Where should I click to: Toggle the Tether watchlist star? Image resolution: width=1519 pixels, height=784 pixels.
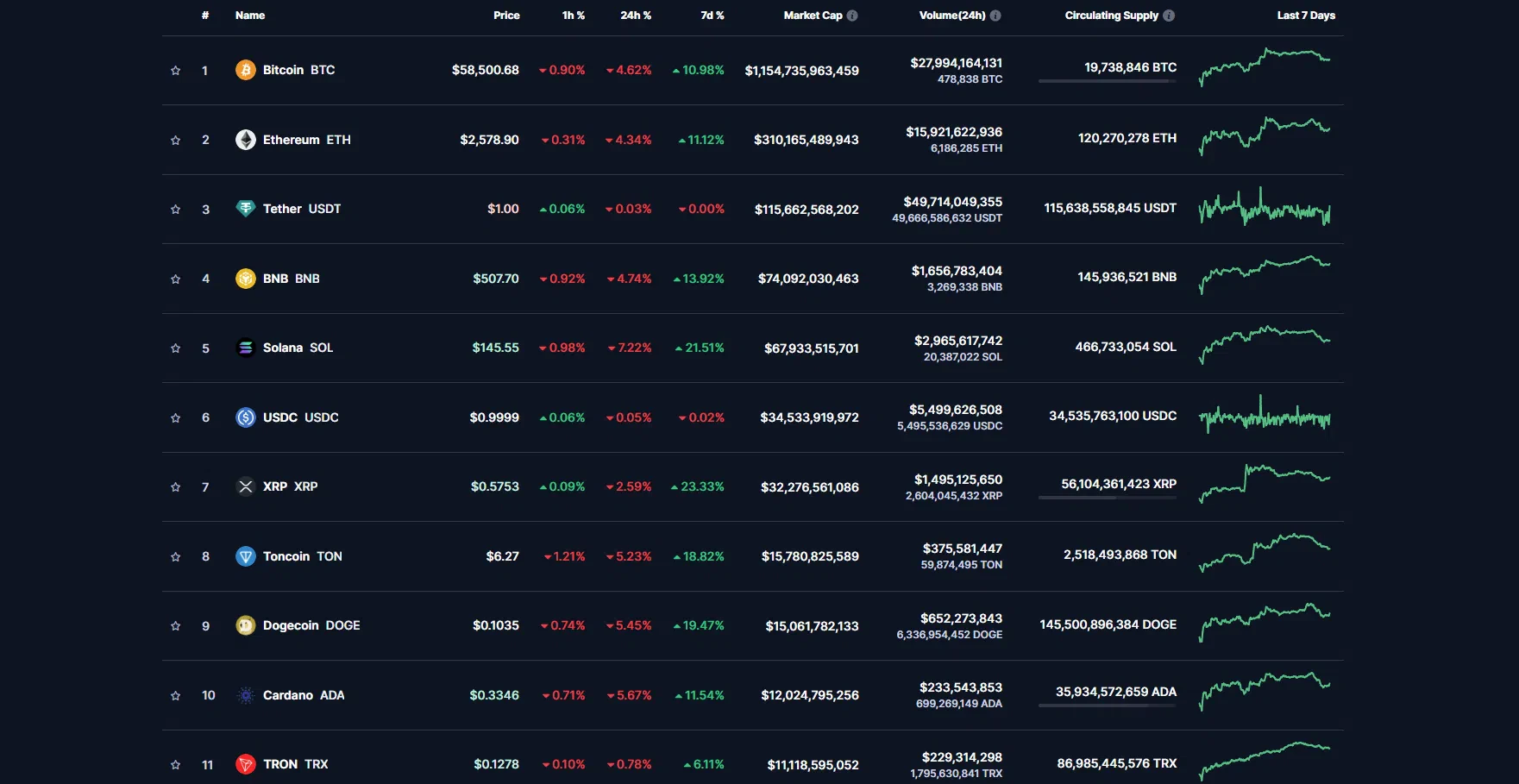(x=176, y=210)
